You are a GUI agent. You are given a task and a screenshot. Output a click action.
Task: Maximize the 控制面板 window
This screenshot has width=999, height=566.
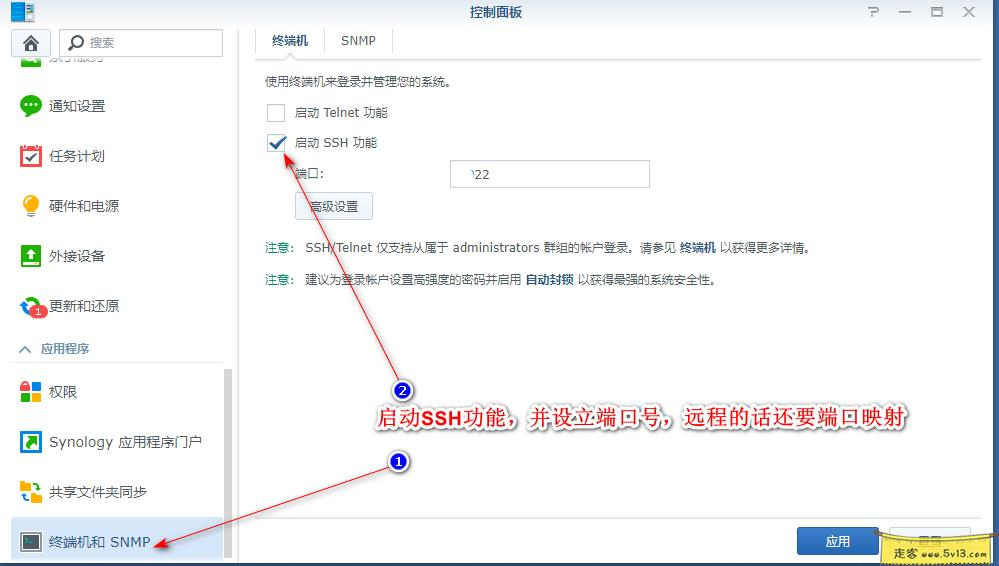click(937, 11)
